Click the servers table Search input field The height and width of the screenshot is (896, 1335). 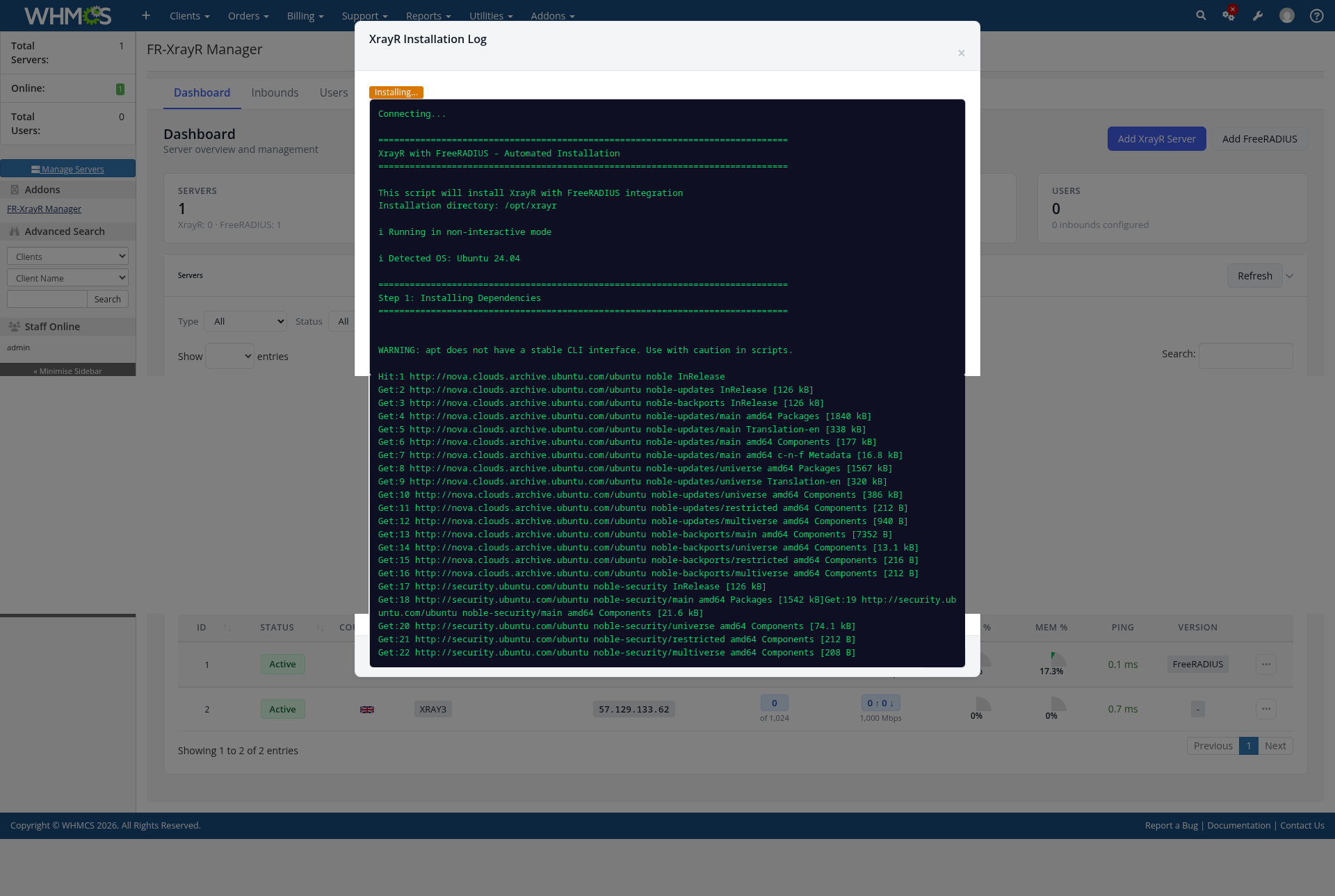point(1245,356)
